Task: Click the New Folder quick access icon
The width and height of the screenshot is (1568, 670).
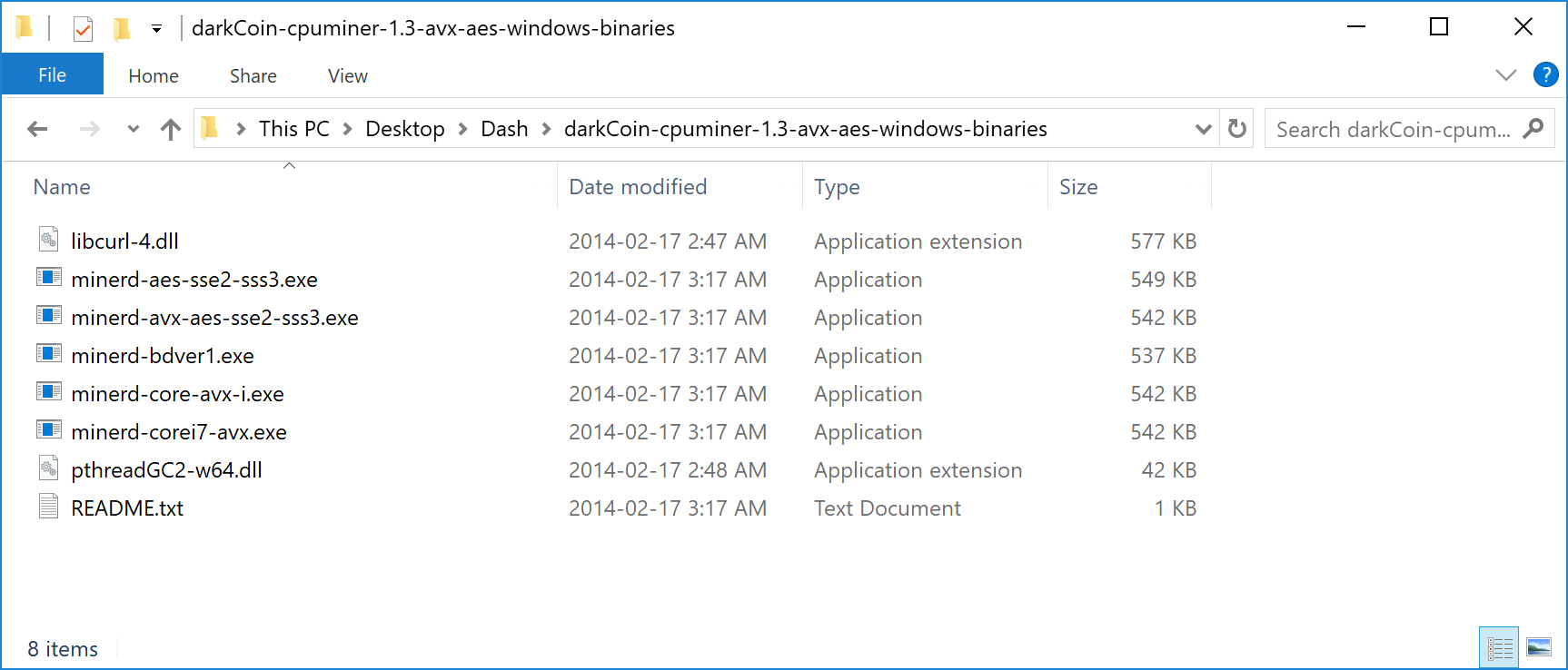Action: pyautogui.click(x=121, y=29)
